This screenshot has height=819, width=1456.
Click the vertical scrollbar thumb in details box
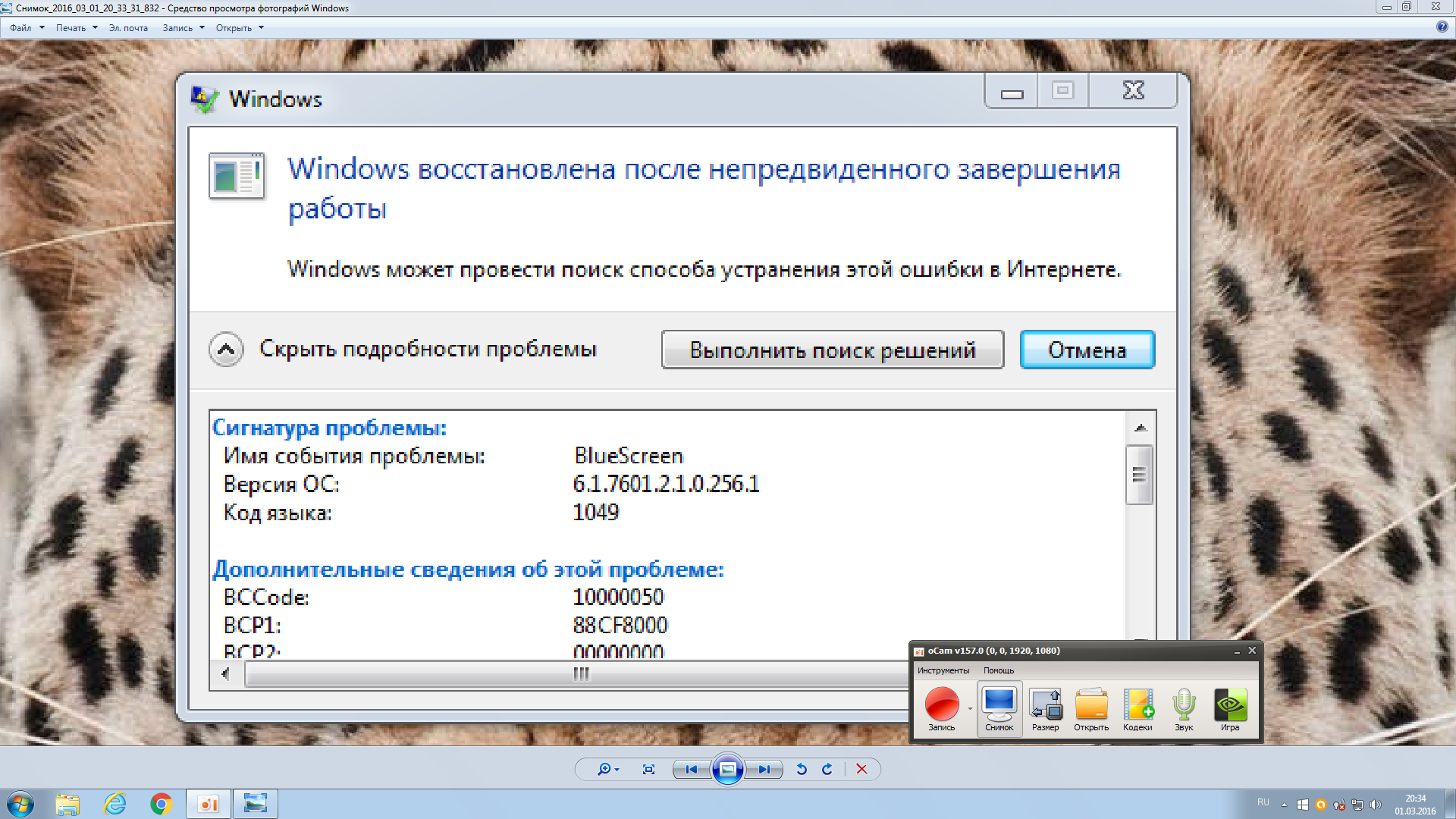(1140, 475)
